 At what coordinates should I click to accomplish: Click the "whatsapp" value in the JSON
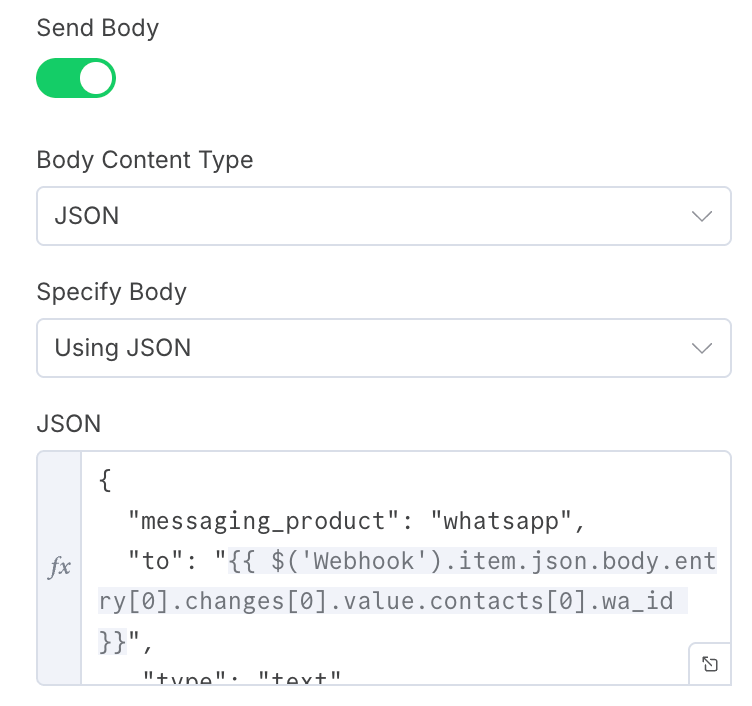[x=501, y=521]
